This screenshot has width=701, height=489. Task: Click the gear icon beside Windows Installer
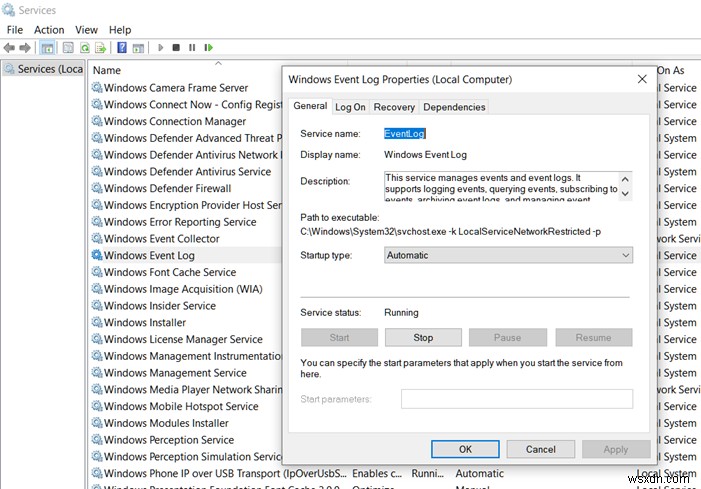point(97,322)
